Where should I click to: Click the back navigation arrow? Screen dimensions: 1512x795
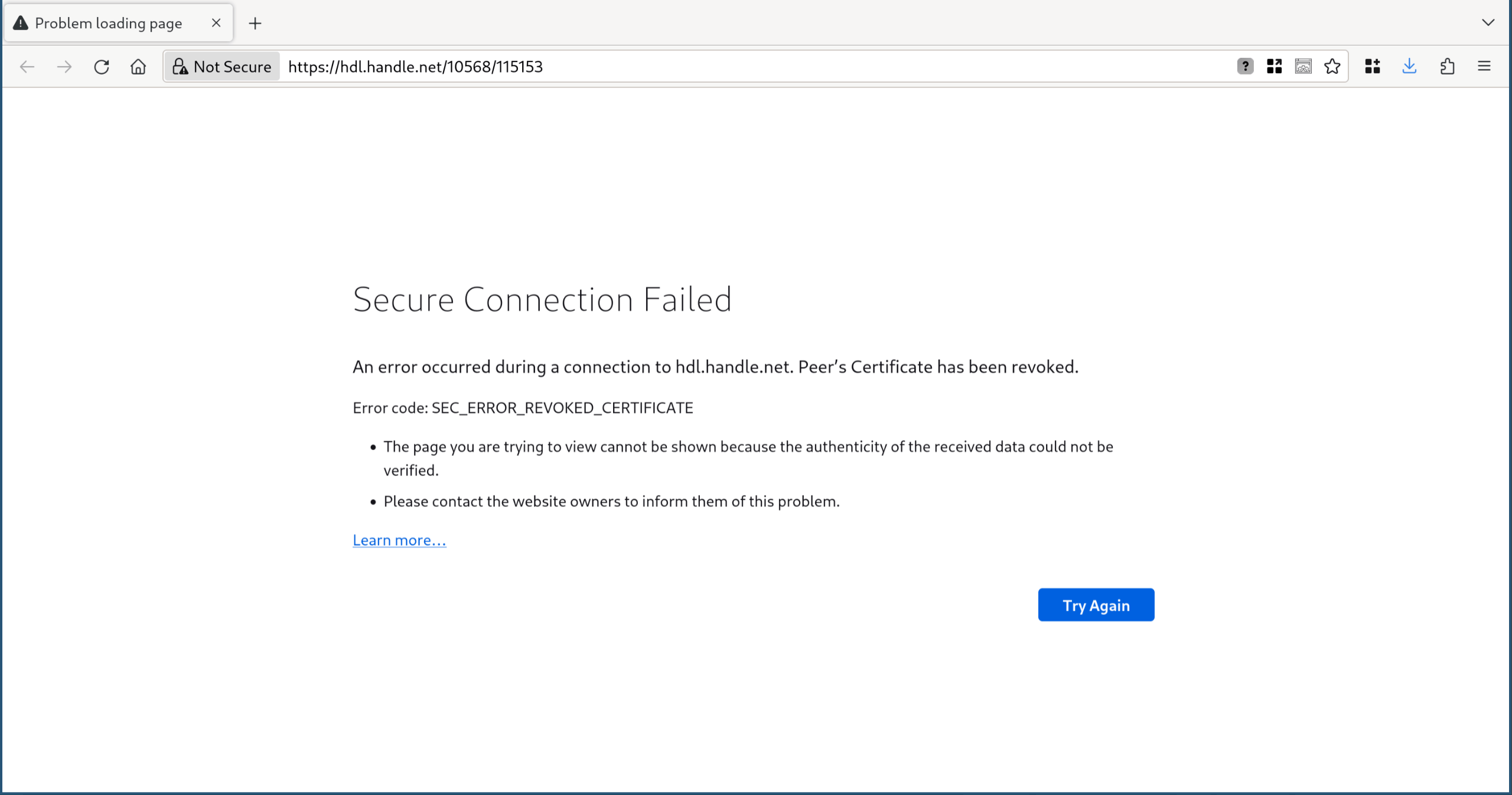(x=27, y=67)
